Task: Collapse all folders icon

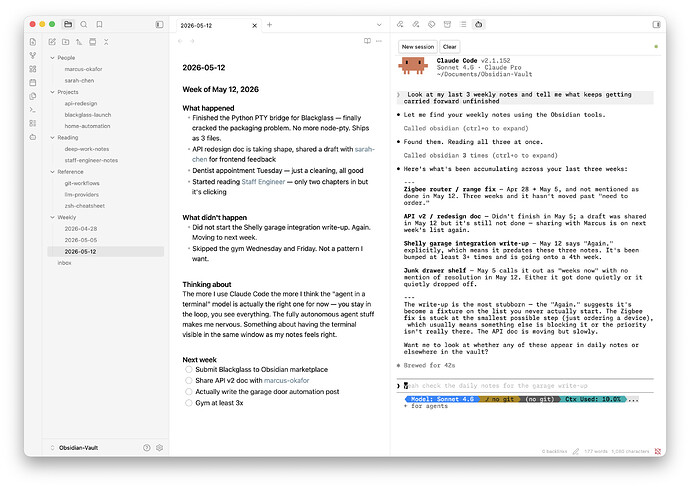Action: [106, 42]
